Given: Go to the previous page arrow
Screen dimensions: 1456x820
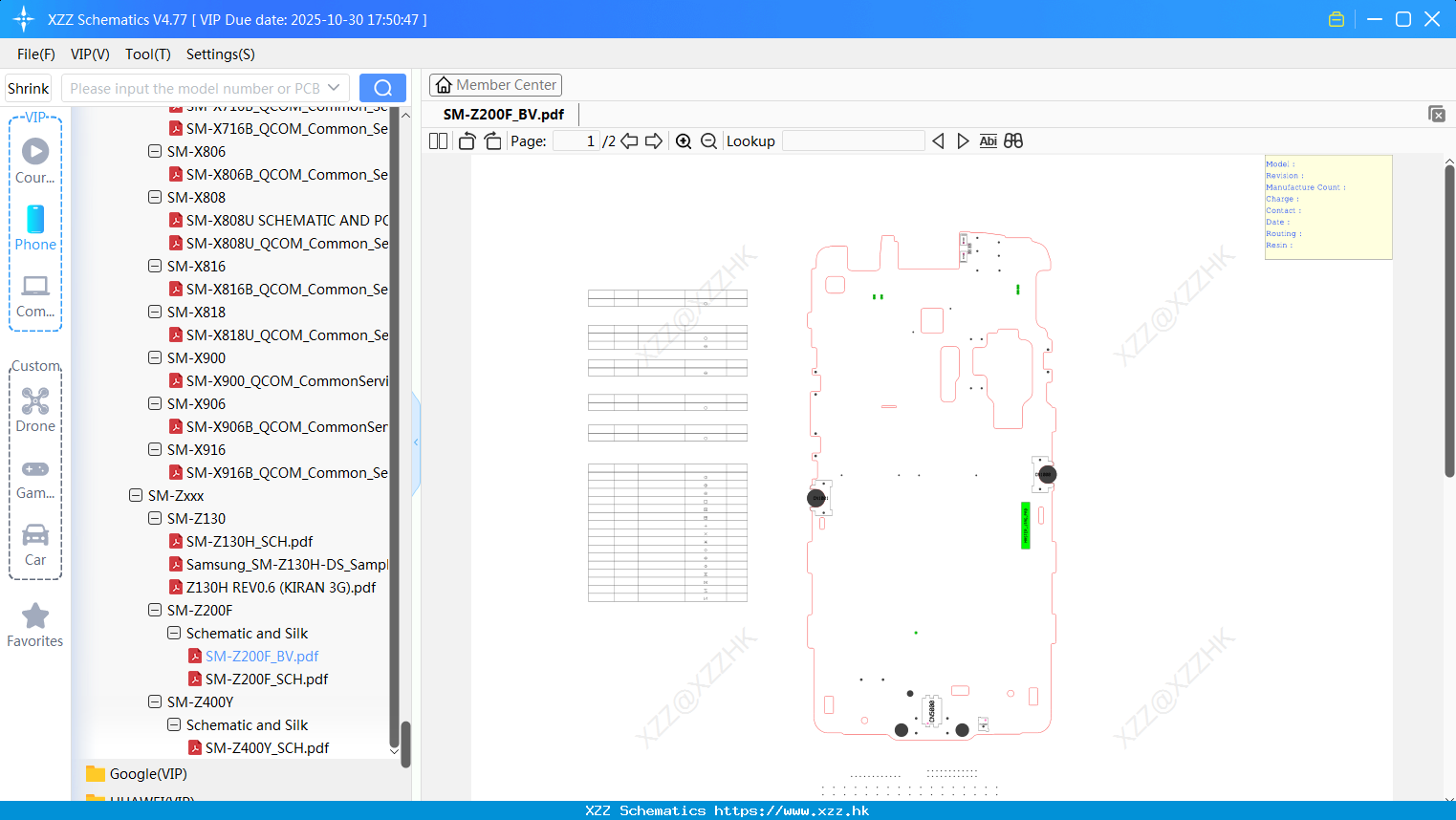Looking at the screenshot, I should point(629,141).
